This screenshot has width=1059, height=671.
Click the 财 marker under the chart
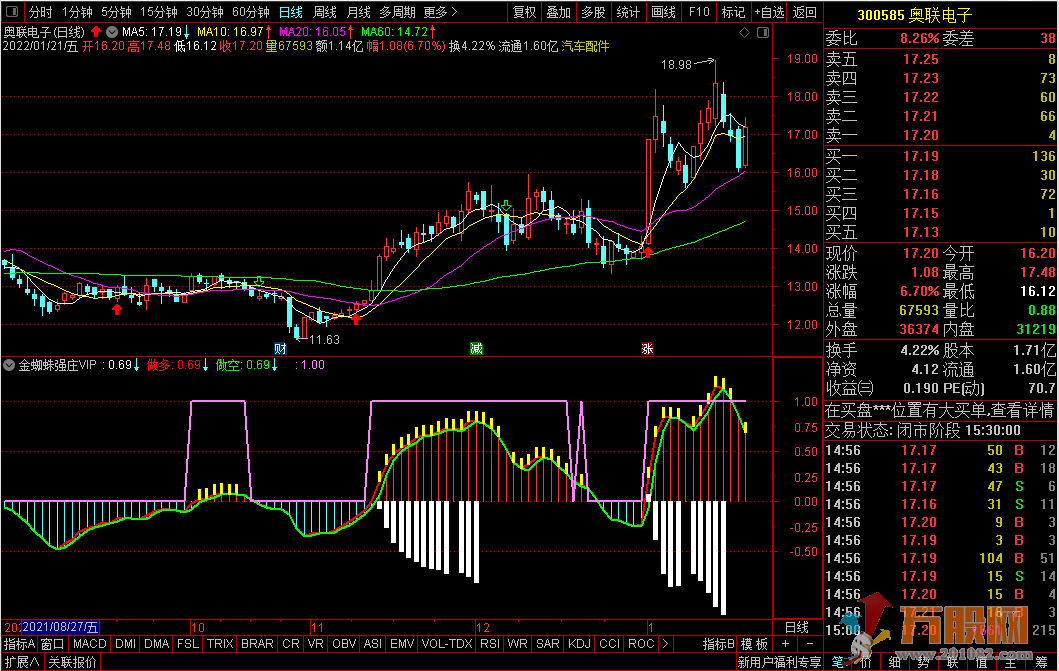[x=280, y=348]
